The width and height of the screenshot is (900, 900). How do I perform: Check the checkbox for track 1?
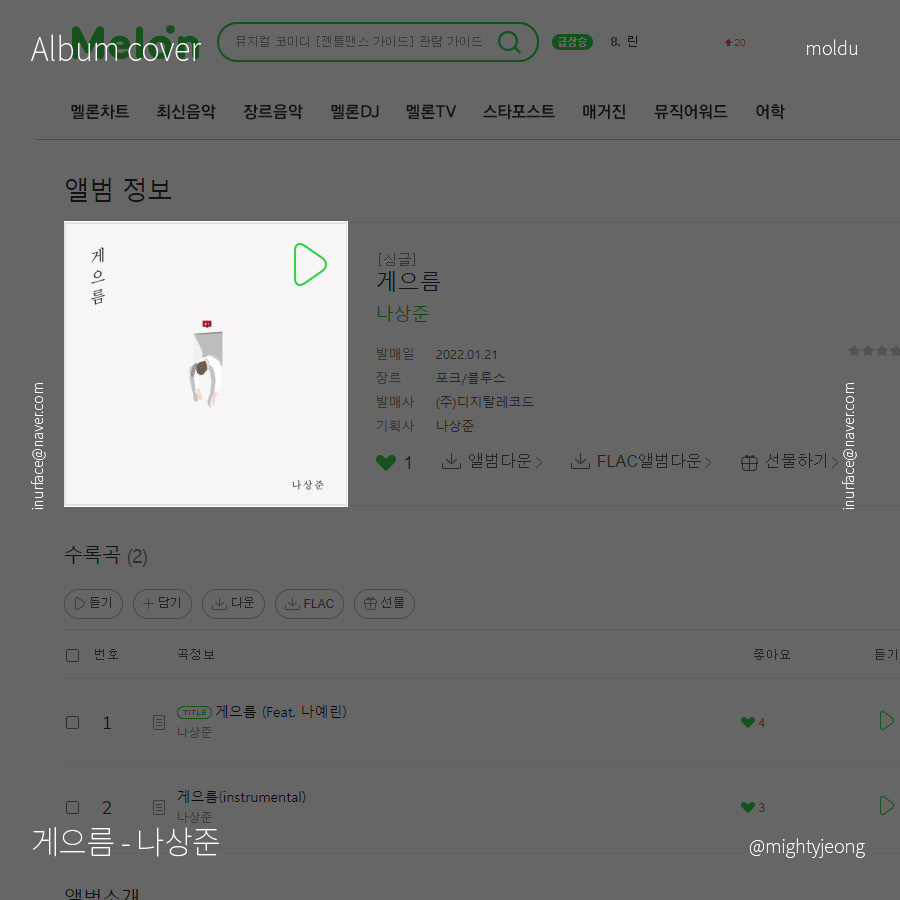click(72, 722)
